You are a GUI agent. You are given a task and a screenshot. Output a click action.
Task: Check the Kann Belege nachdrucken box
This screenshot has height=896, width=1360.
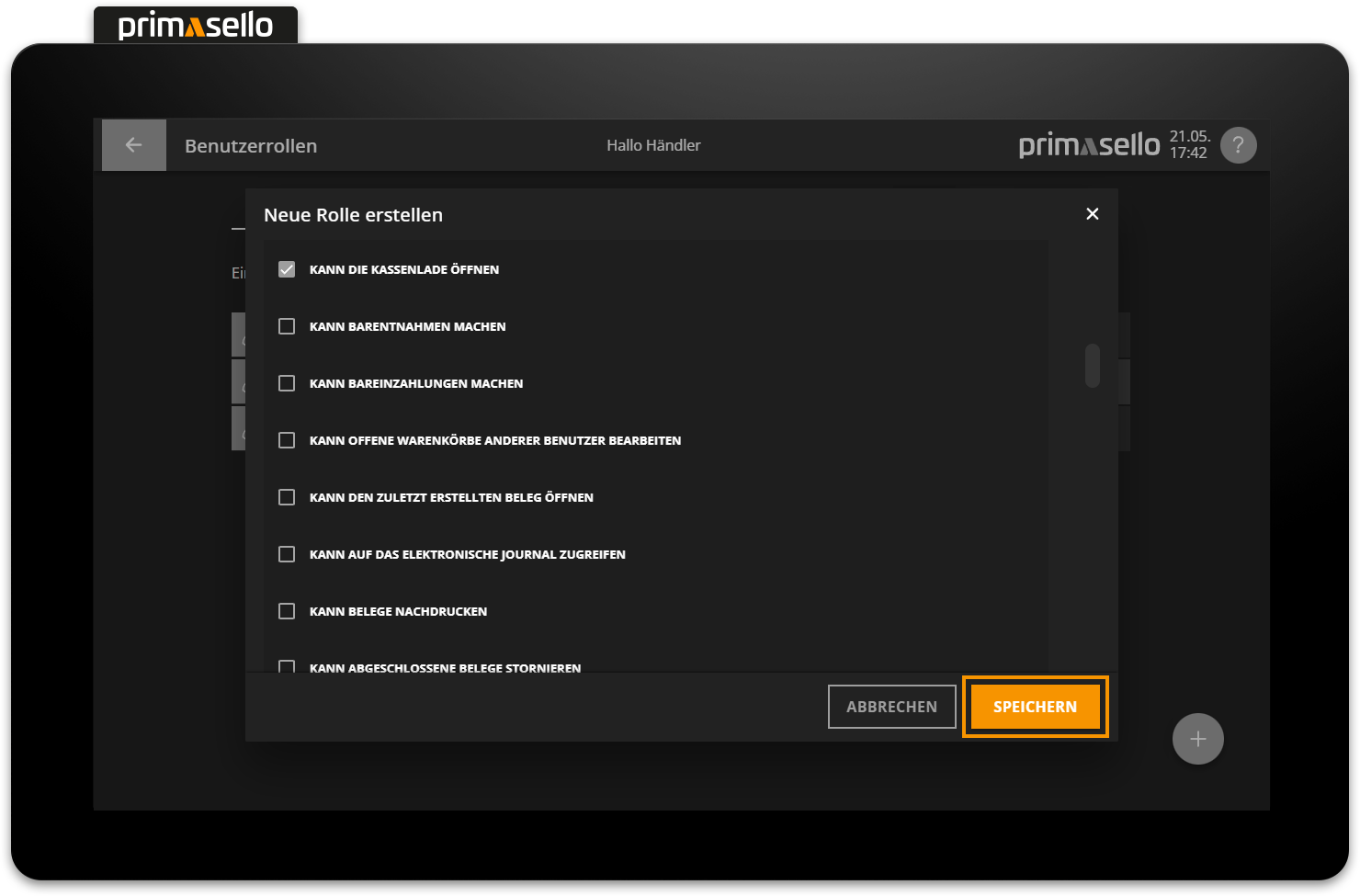pyautogui.click(x=287, y=611)
